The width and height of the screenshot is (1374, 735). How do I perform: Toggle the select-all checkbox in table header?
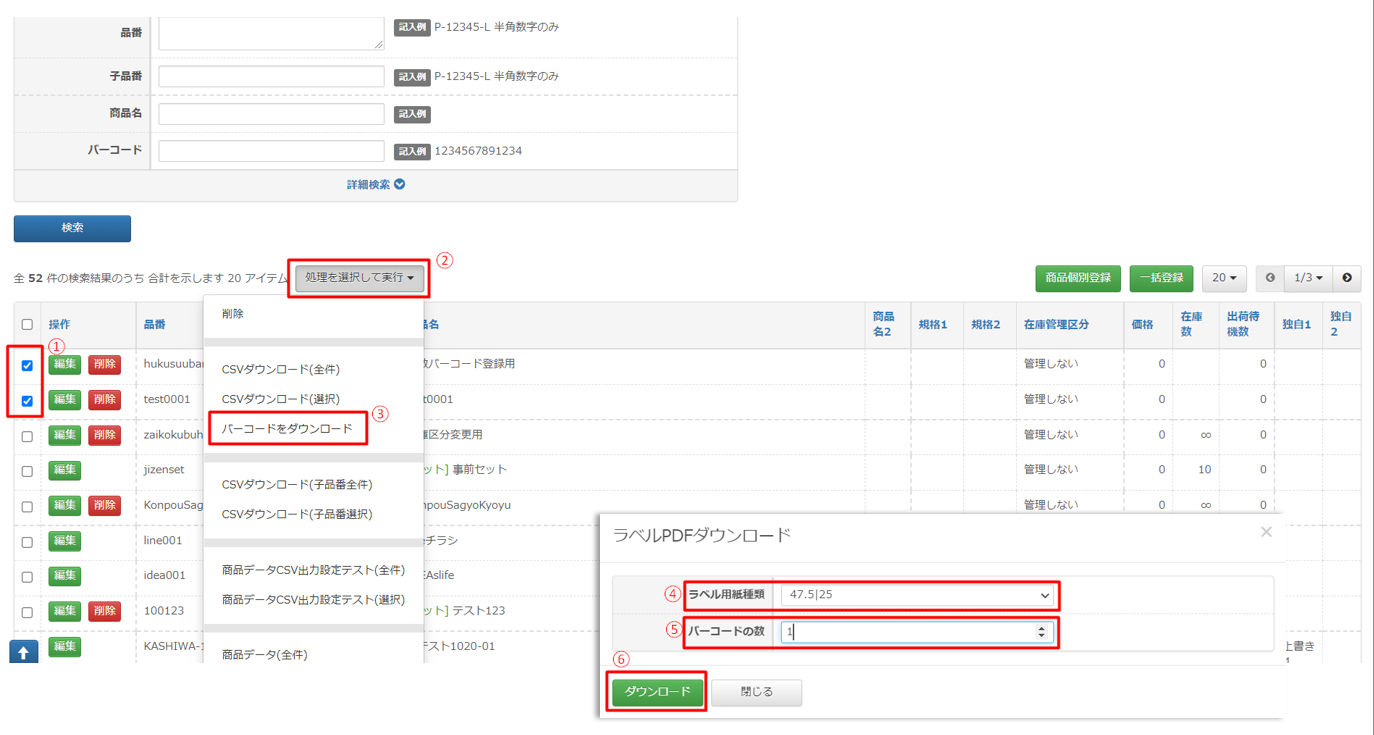click(x=27, y=325)
